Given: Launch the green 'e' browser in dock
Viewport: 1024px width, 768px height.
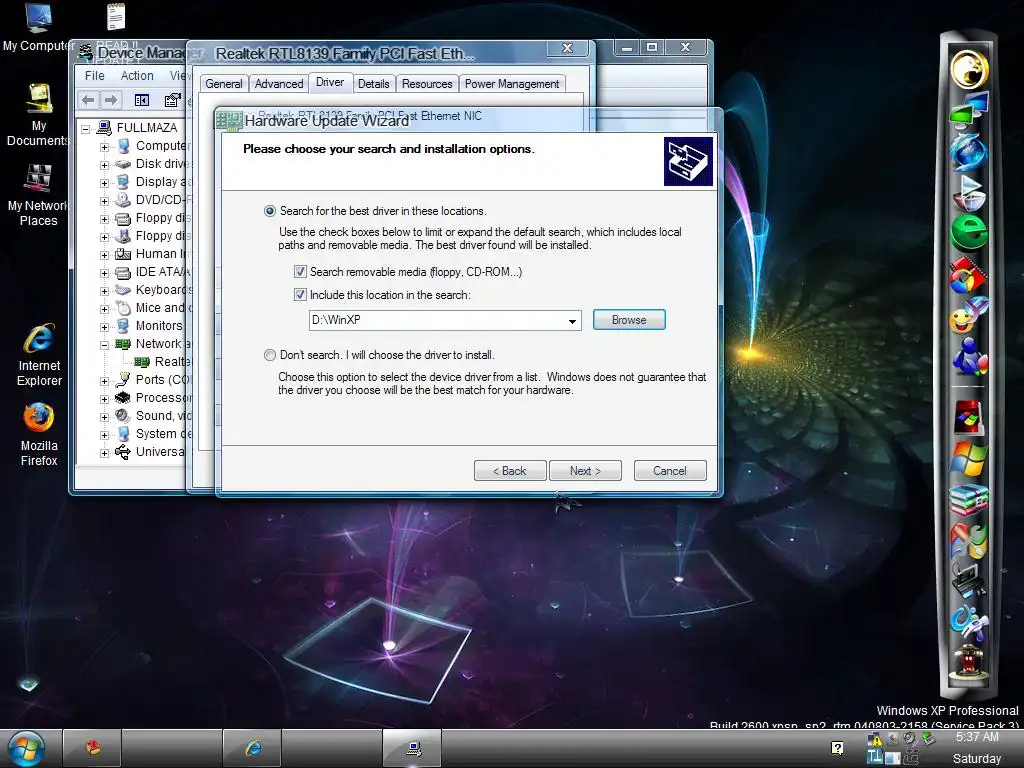Looking at the screenshot, I should click(x=969, y=233).
